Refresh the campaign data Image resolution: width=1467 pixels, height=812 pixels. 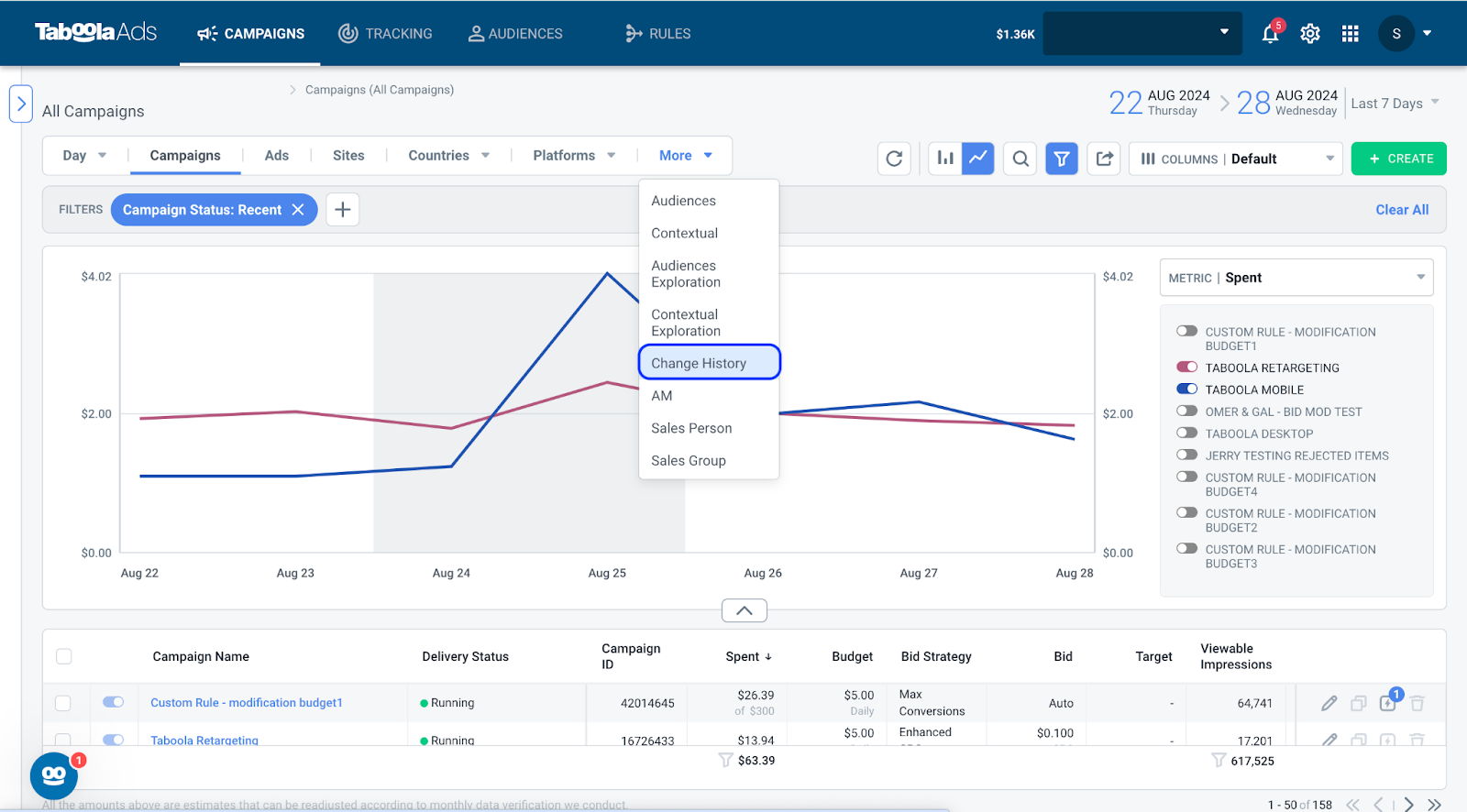pos(894,159)
